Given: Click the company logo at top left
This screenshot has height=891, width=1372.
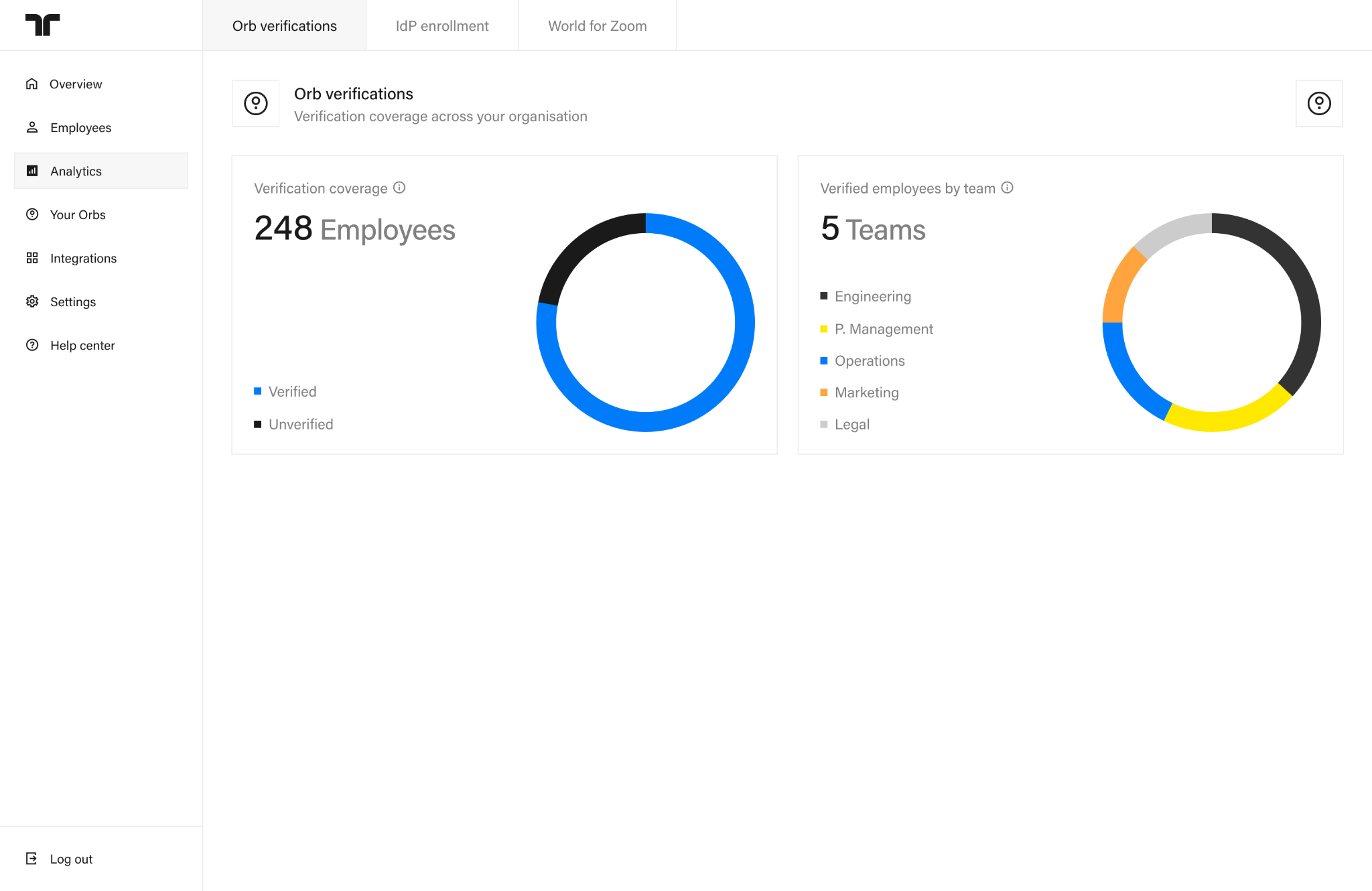Looking at the screenshot, I should [x=42, y=25].
